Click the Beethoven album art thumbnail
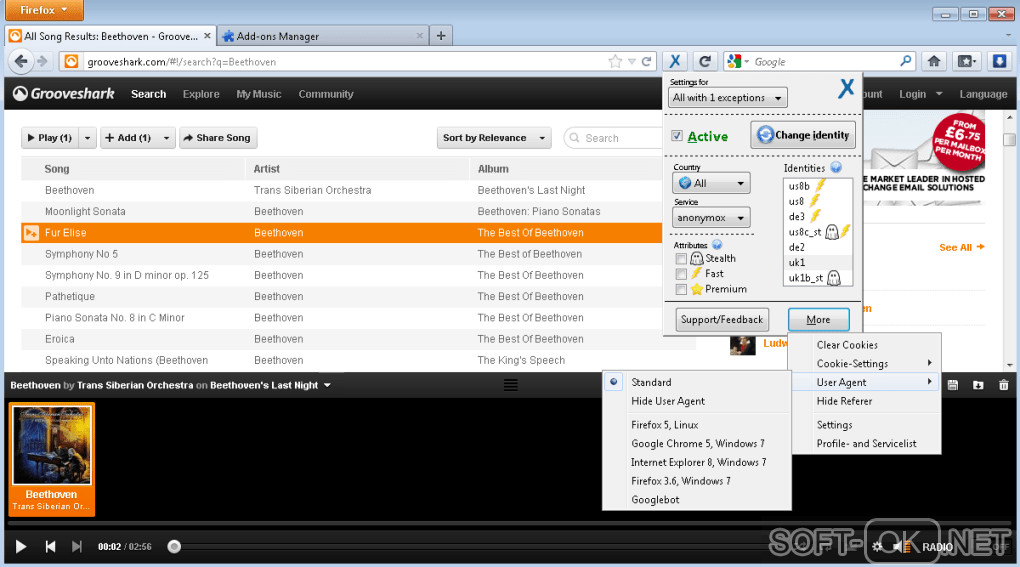 point(51,445)
